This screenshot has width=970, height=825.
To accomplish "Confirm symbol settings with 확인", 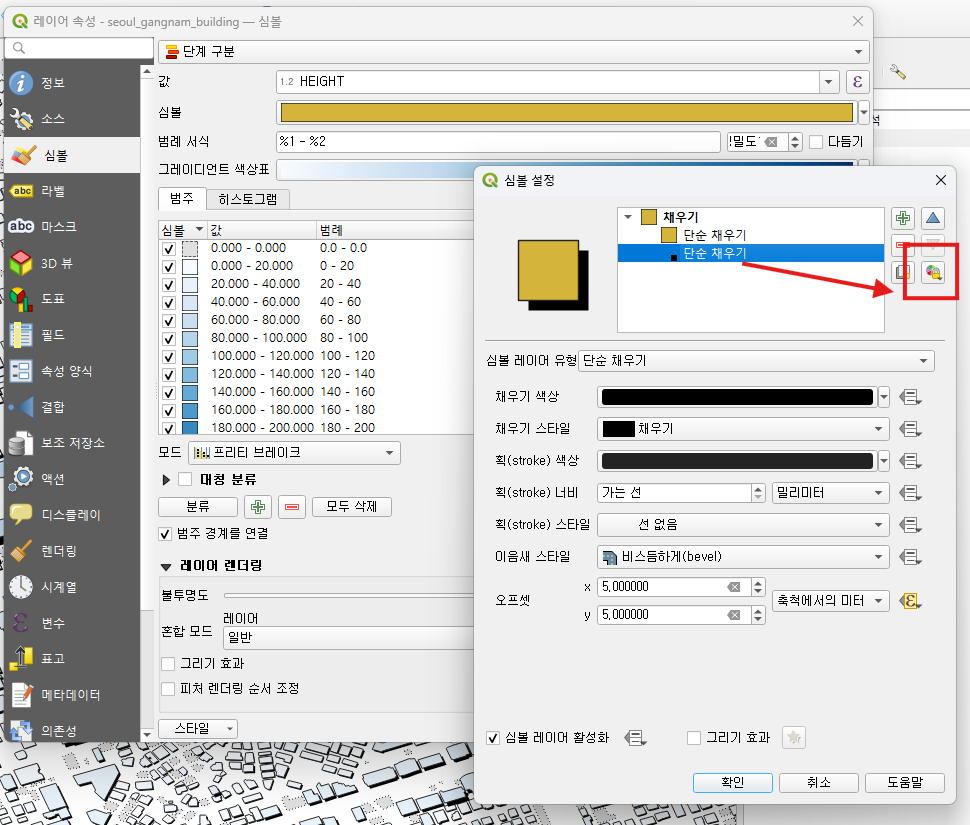I will (732, 783).
